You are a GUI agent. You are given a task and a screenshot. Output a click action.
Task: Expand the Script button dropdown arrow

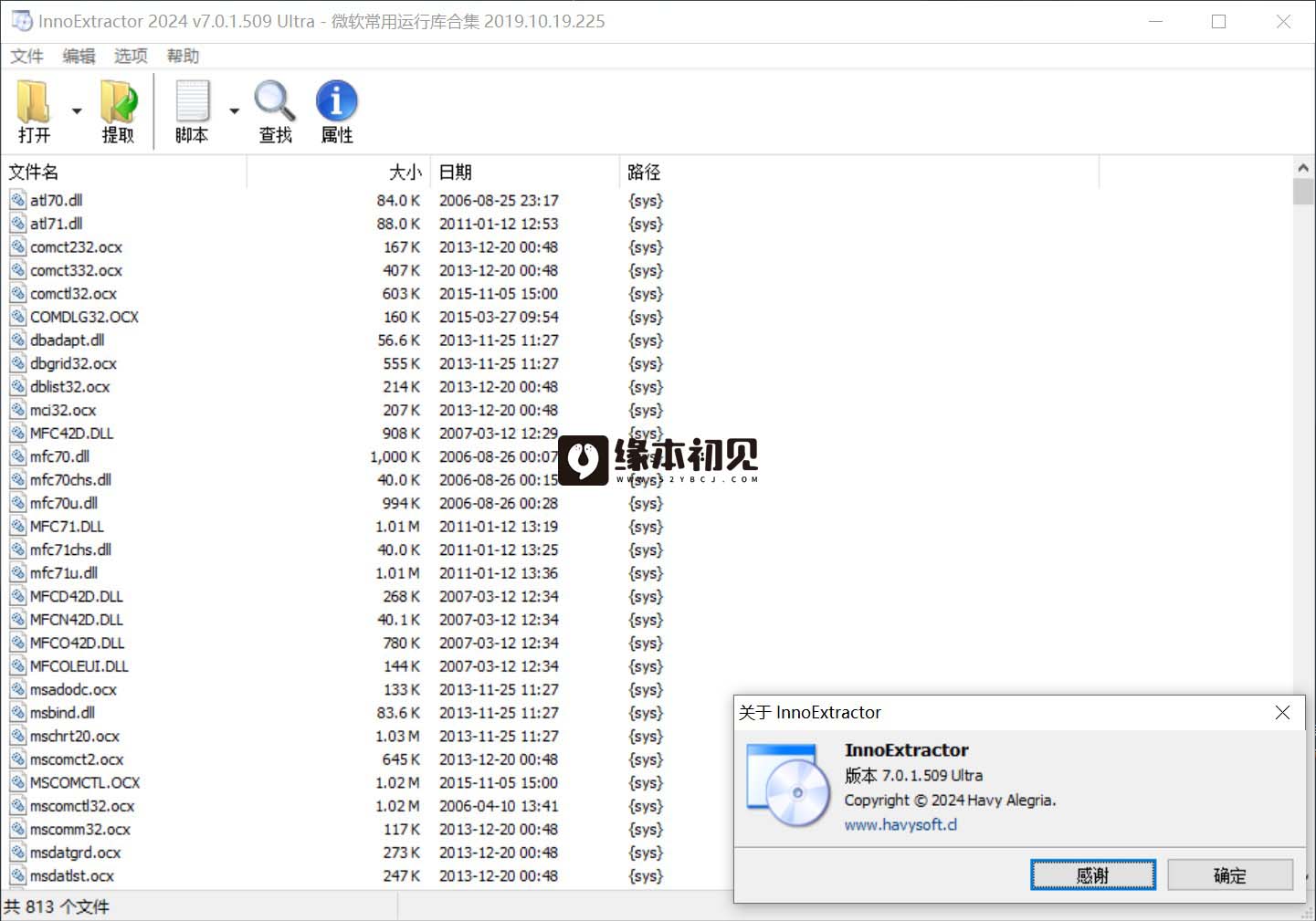(234, 111)
